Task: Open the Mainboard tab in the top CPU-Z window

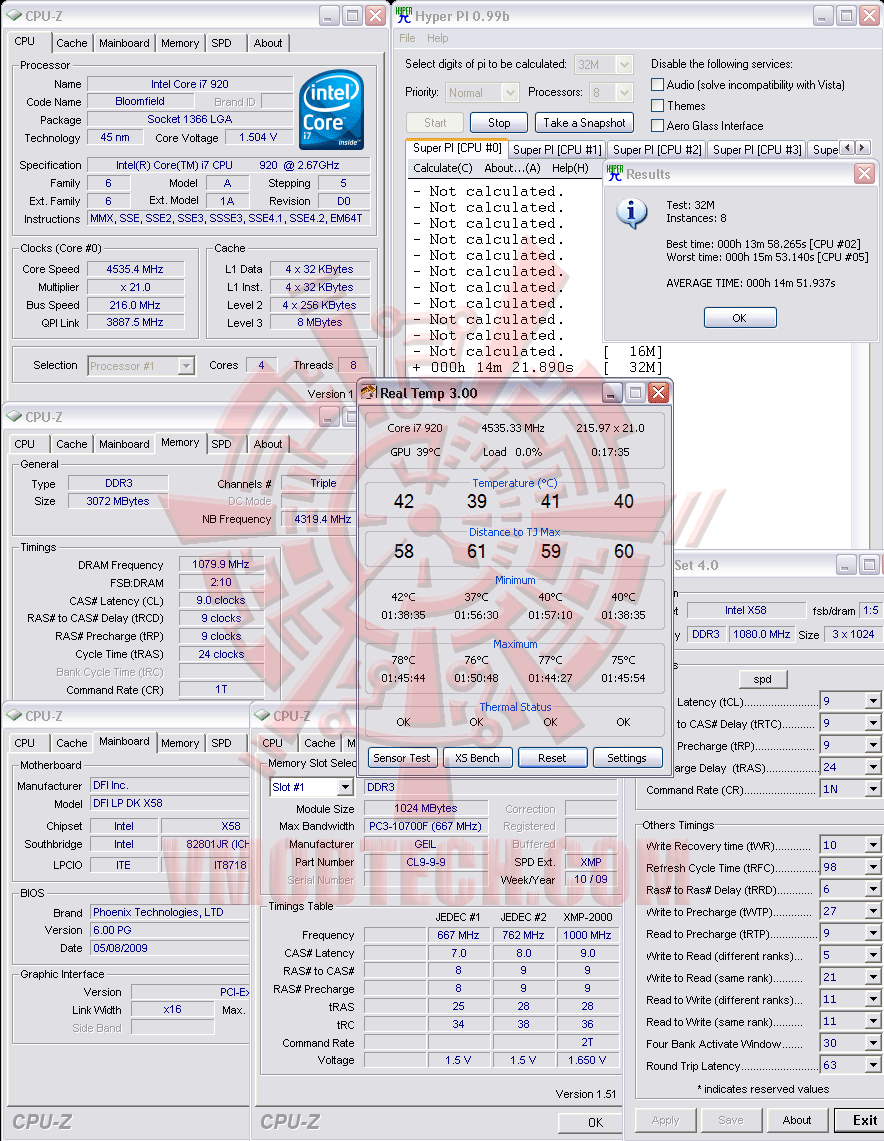Action: coord(124,43)
